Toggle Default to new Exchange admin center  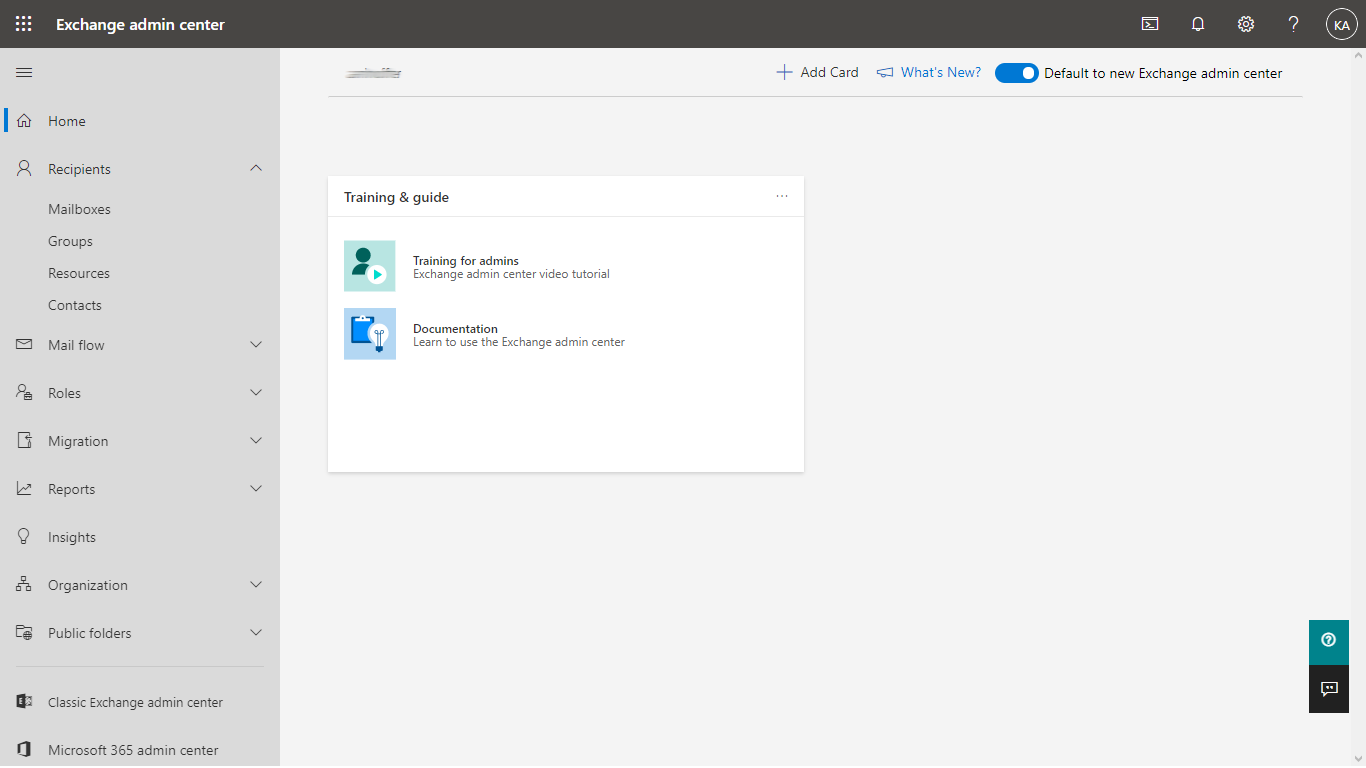(x=1016, y=73)
